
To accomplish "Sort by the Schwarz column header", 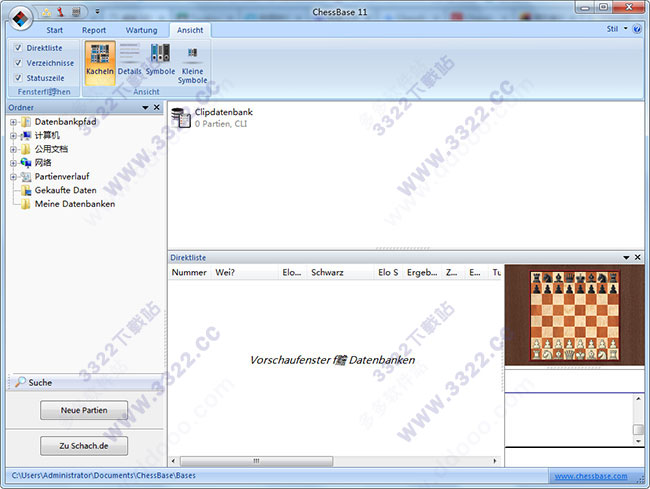I will [x=341, y=272].
